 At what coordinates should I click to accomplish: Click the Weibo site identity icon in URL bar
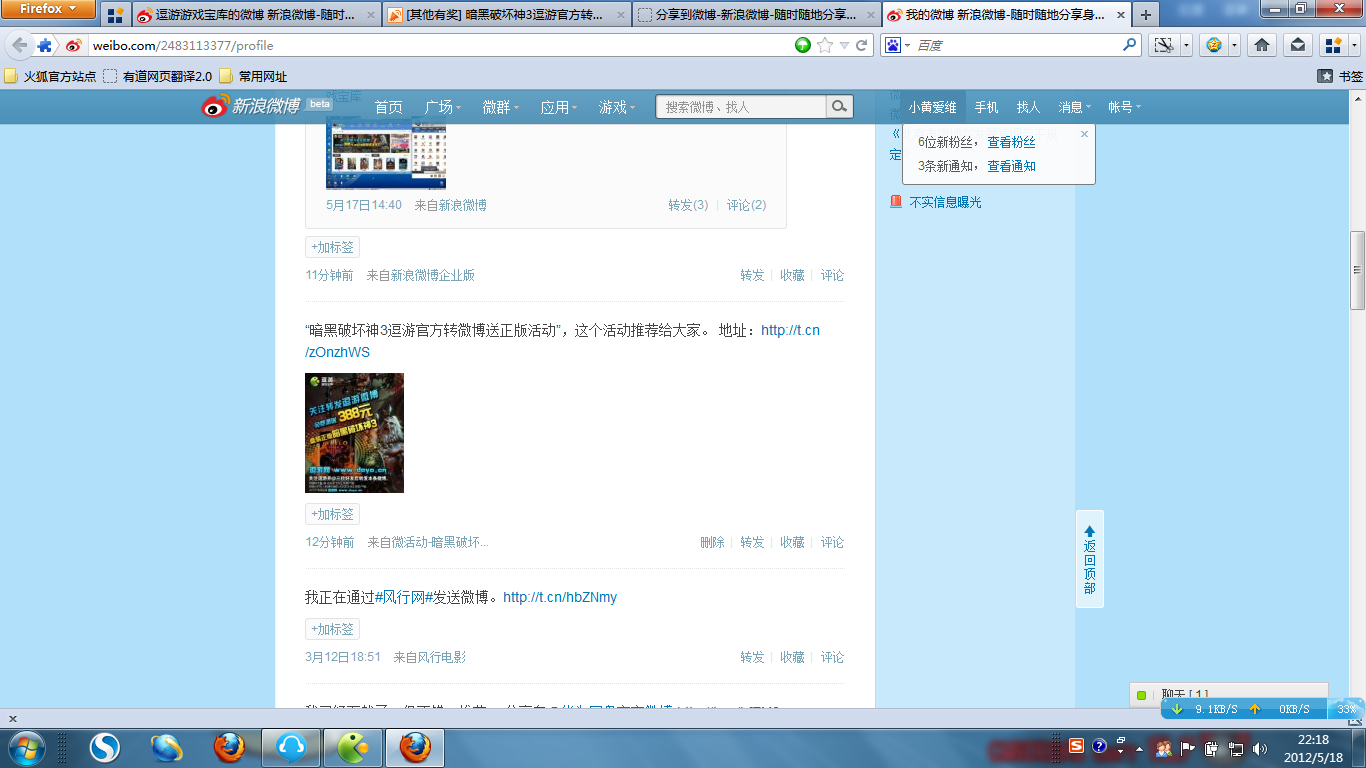74,45
